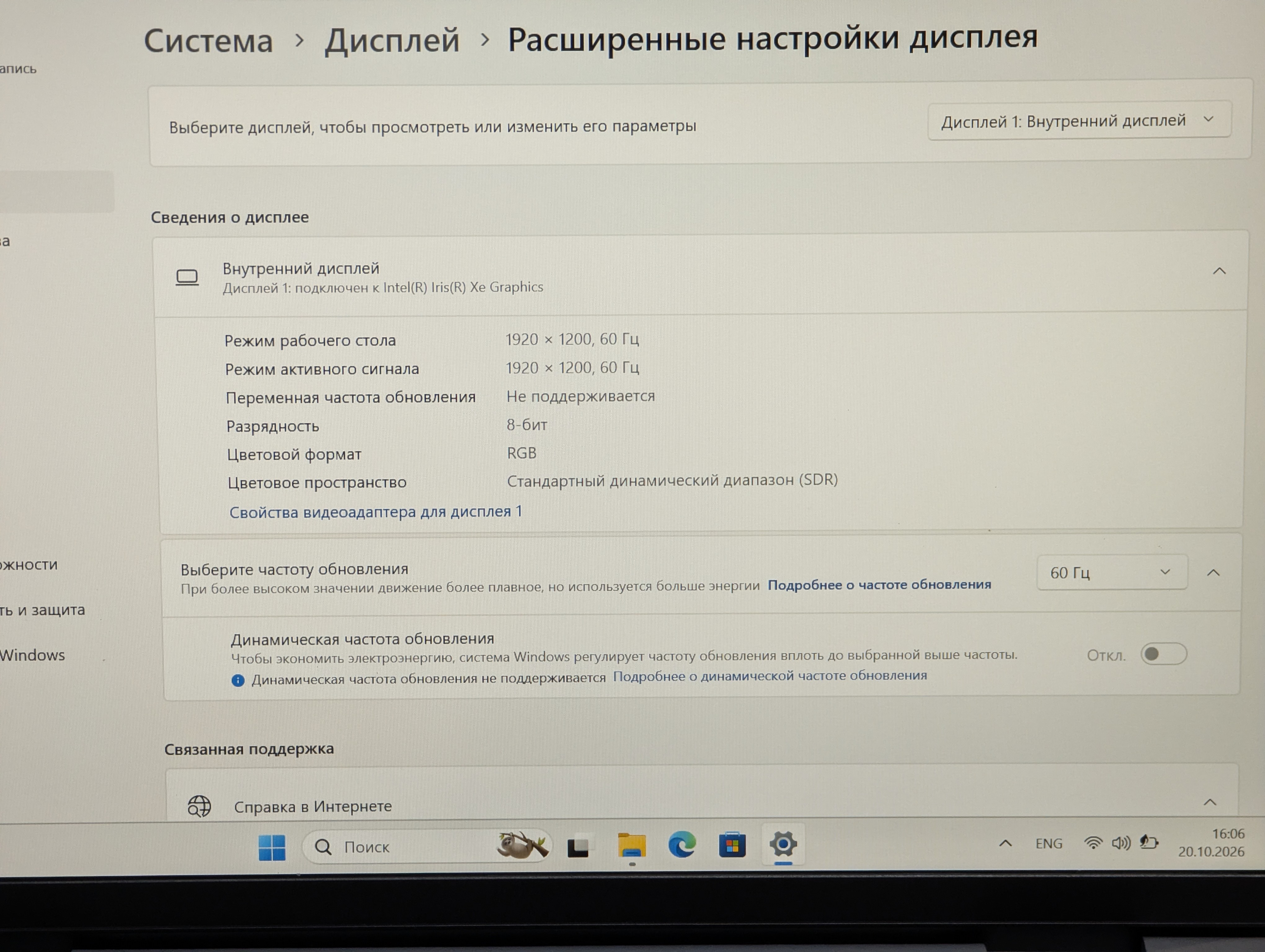Open Свойства видеоадаптера для дисплея 1 link
The image size is (1265, 952).
376,511
